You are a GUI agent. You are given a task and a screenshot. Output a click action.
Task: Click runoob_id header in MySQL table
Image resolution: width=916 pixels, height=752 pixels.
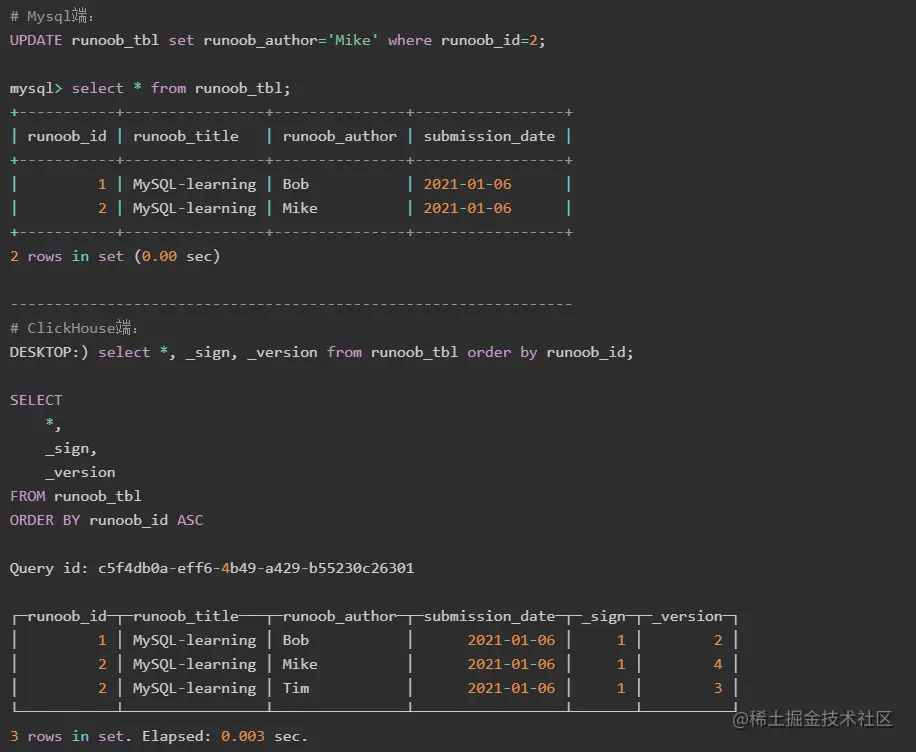coord(67,136)
